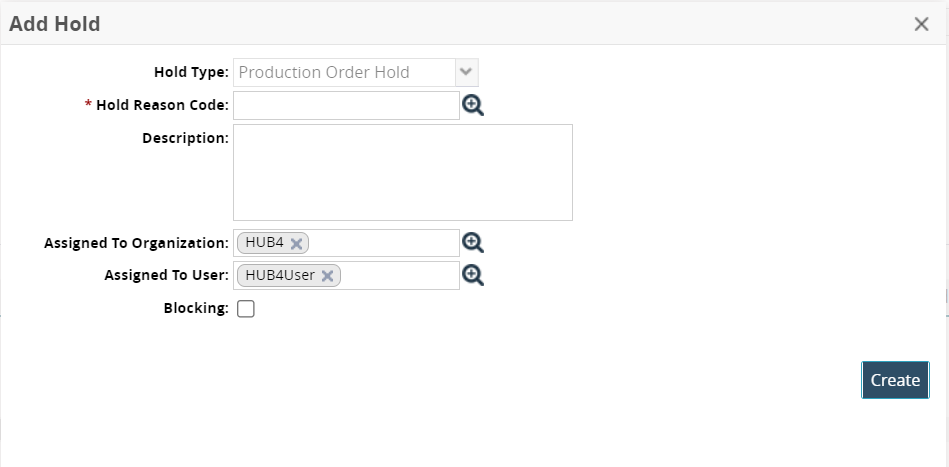Click the Blocking label text
949x467 pixels.
[x=196, y=308]
